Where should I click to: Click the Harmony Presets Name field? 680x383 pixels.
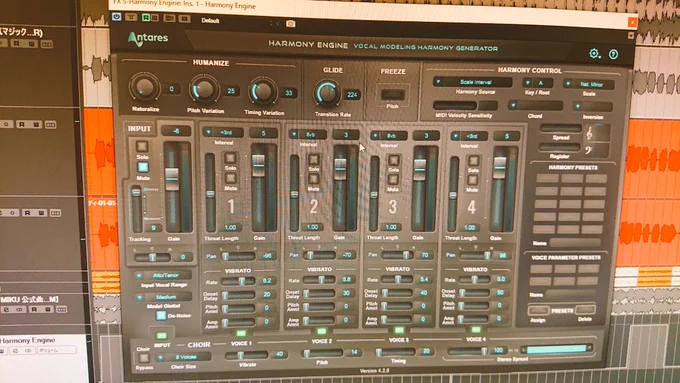click(x=575, y=242)
